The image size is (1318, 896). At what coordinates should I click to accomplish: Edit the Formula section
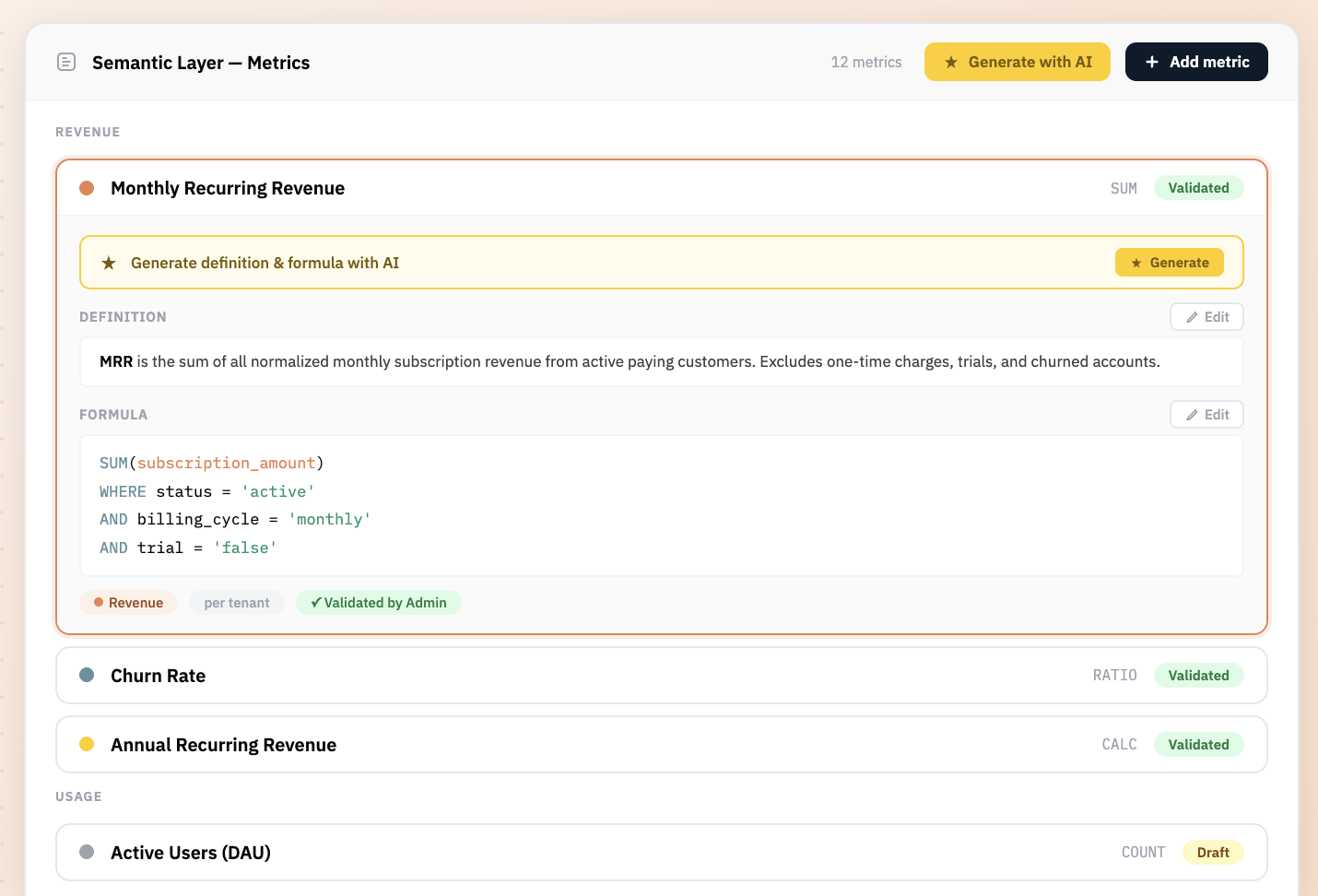click(1206, 415)
